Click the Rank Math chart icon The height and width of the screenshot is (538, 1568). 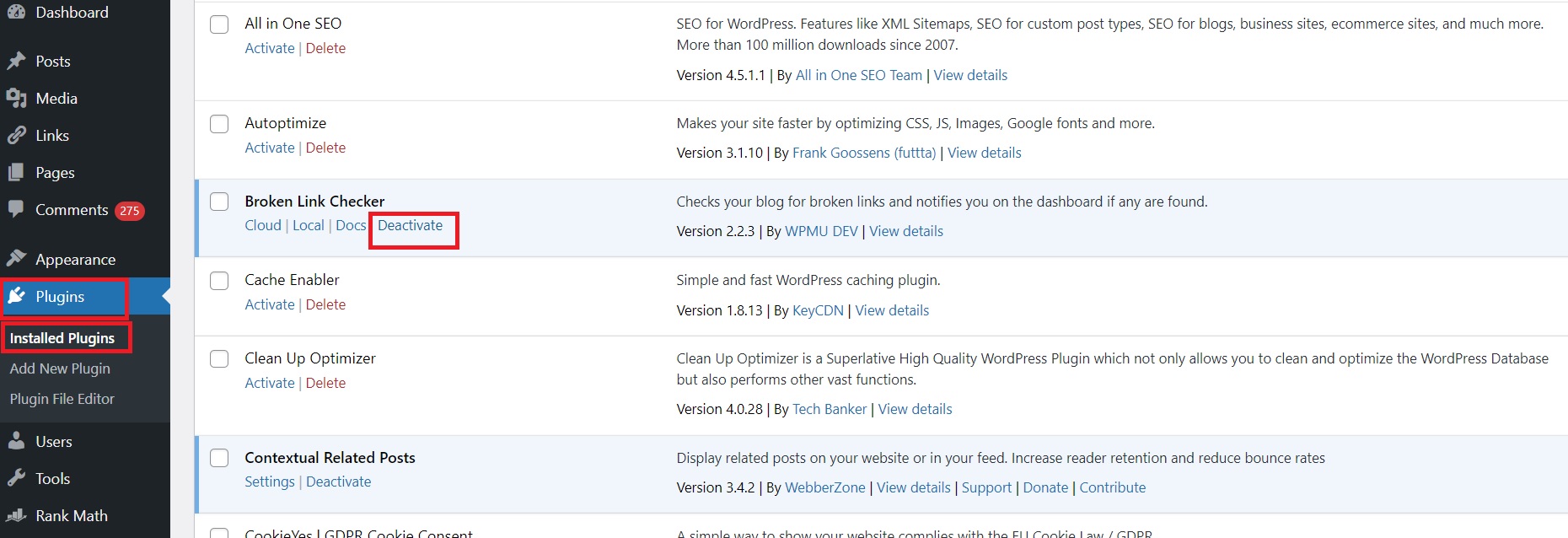coord(16,515)
